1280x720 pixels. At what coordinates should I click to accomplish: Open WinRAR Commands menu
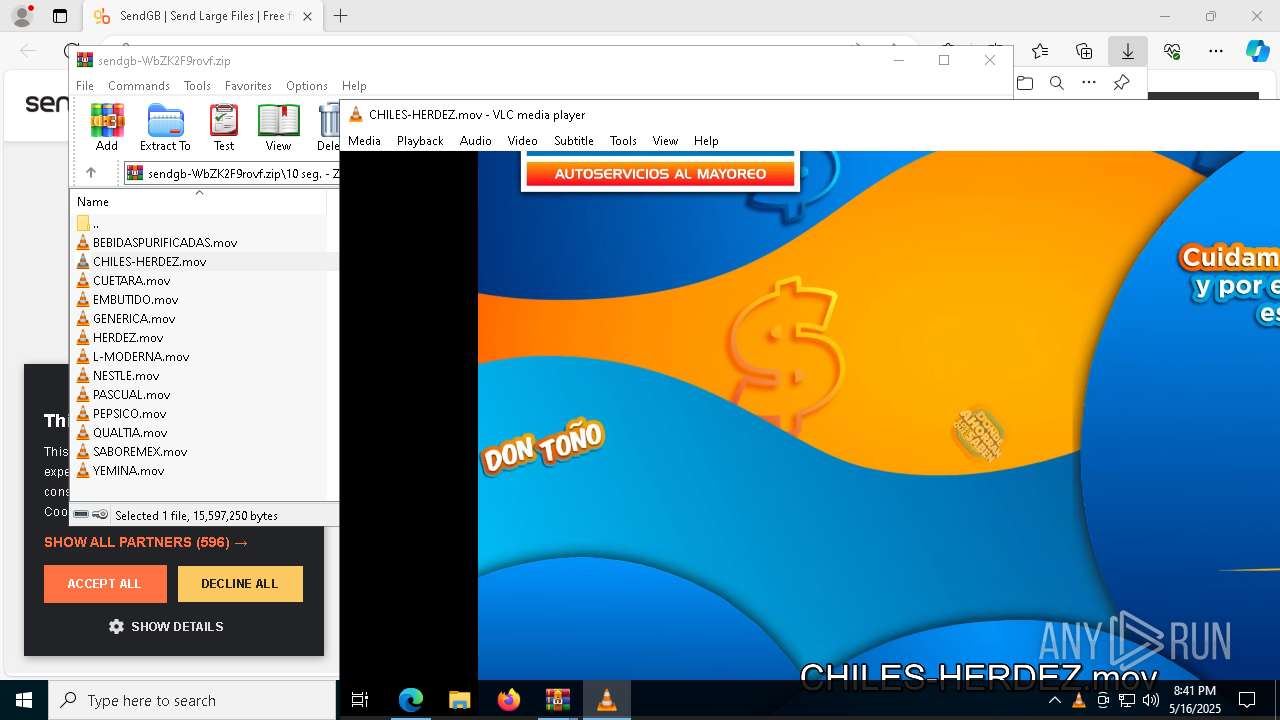coord(139,86)
